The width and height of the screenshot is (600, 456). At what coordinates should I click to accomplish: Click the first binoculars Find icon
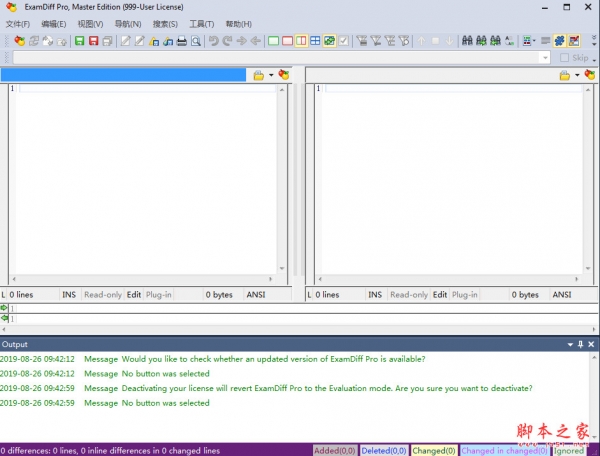point(466,41)
